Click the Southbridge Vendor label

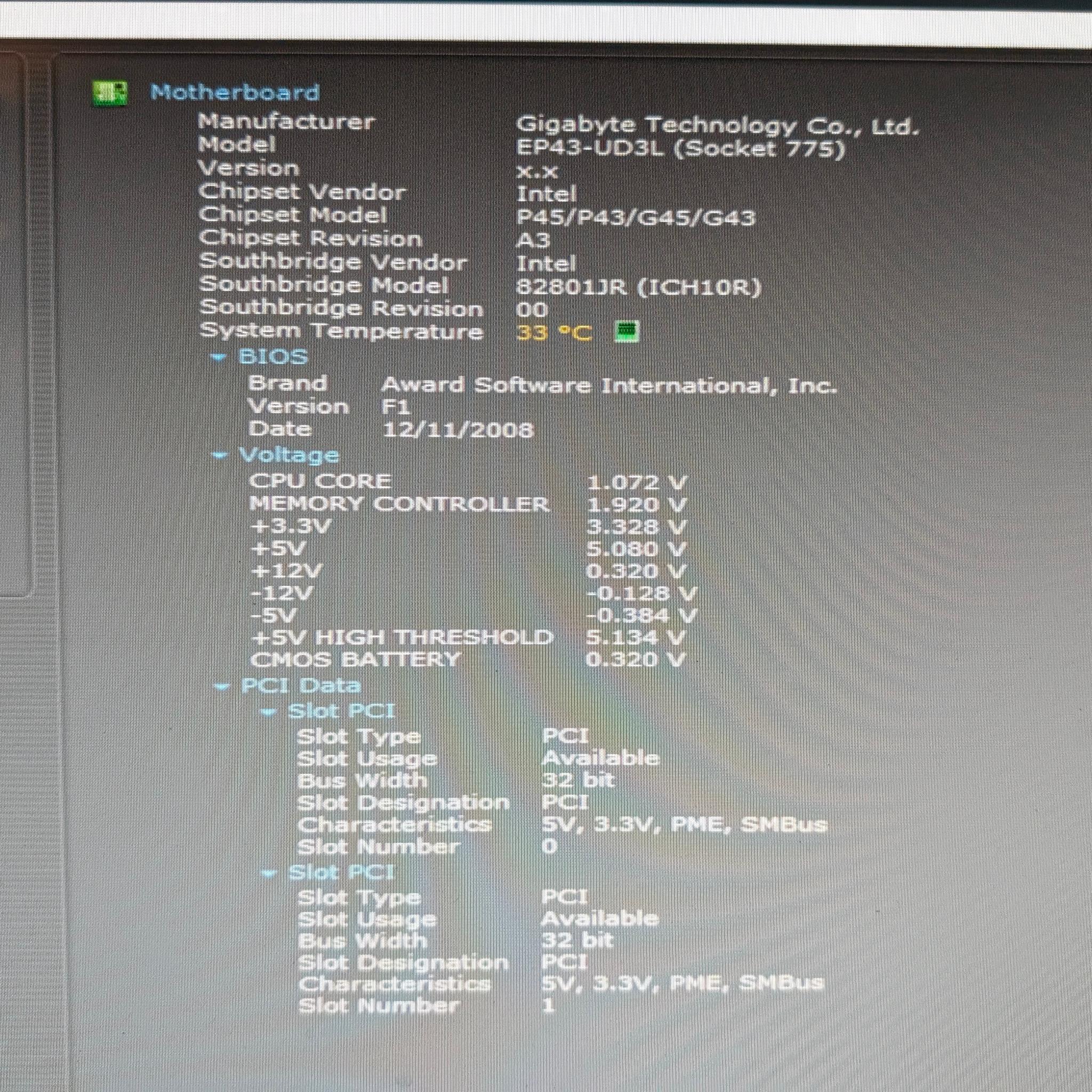tap(332, 262)
